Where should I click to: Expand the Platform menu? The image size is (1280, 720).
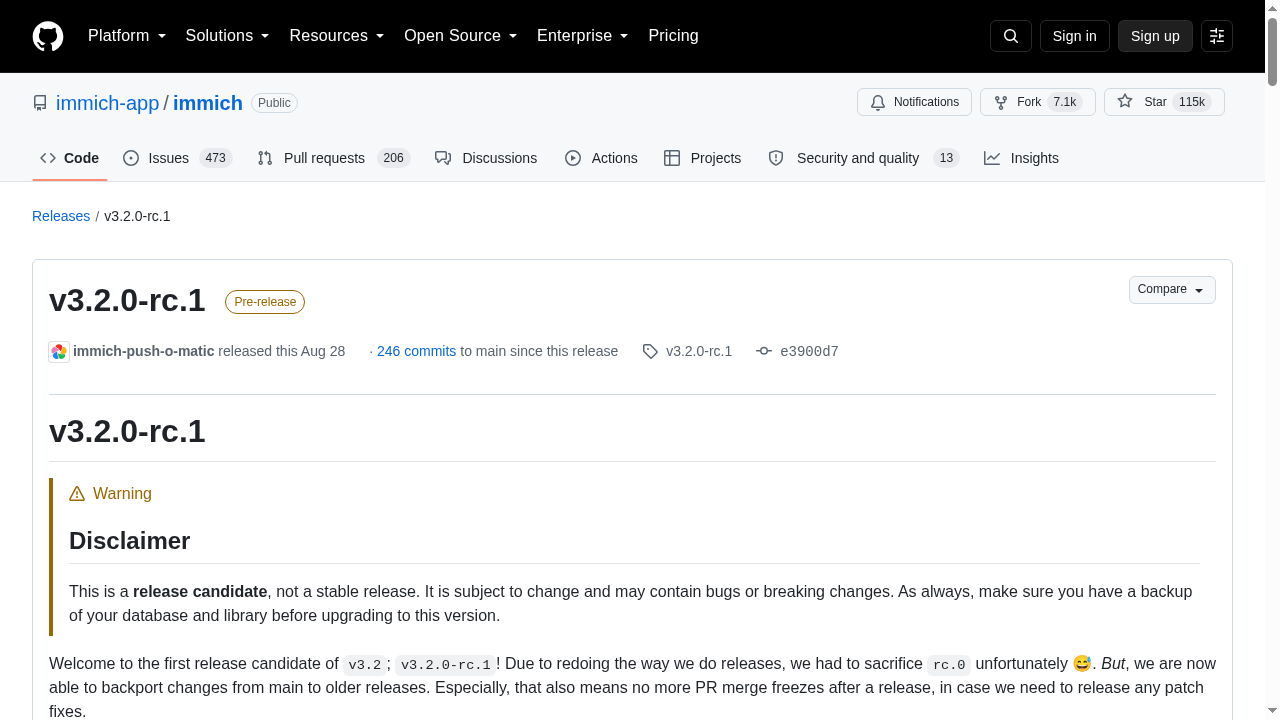(x=127, y=36)
